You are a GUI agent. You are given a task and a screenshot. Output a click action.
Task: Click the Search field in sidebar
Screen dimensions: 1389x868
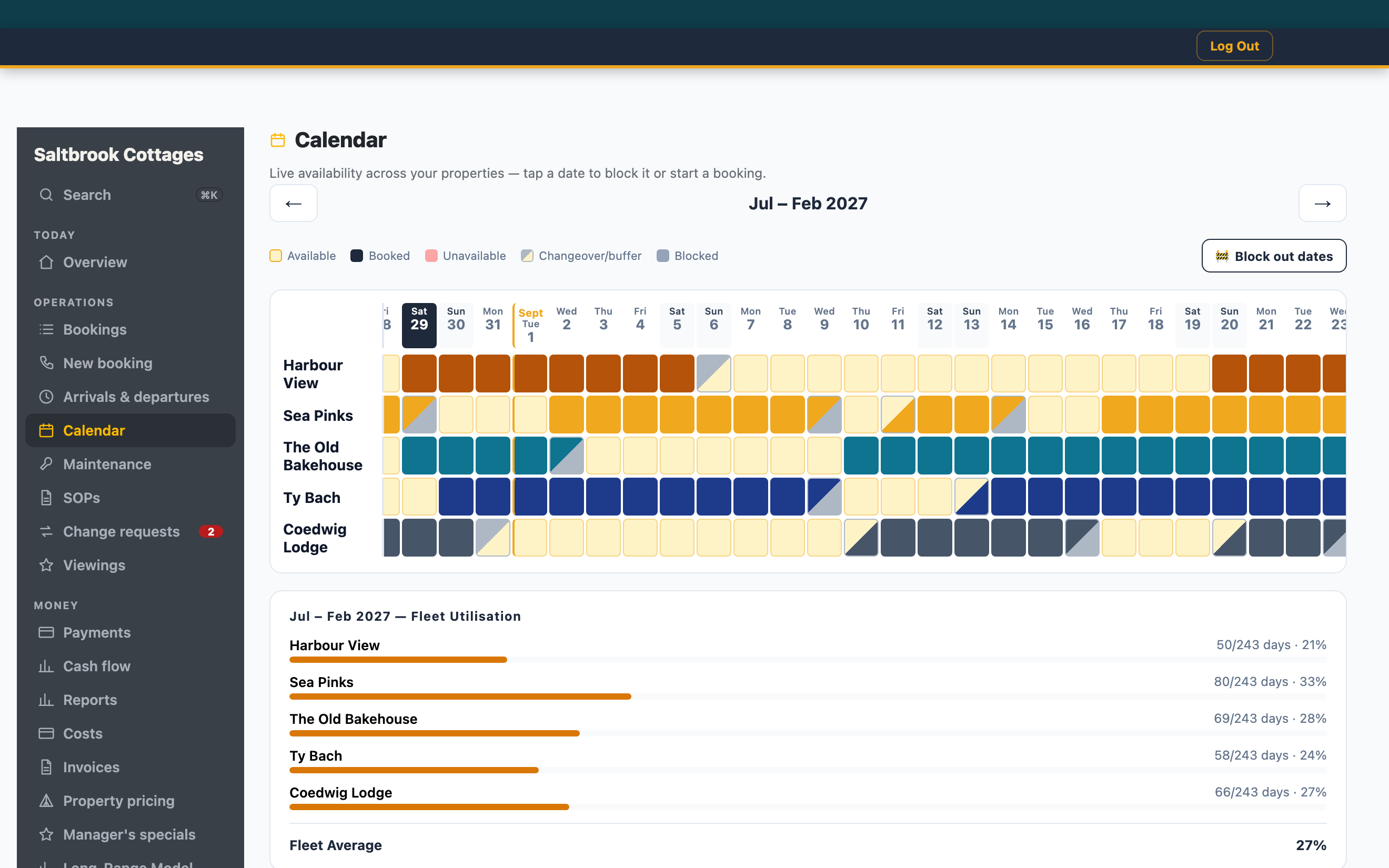[x=130, y=195]
